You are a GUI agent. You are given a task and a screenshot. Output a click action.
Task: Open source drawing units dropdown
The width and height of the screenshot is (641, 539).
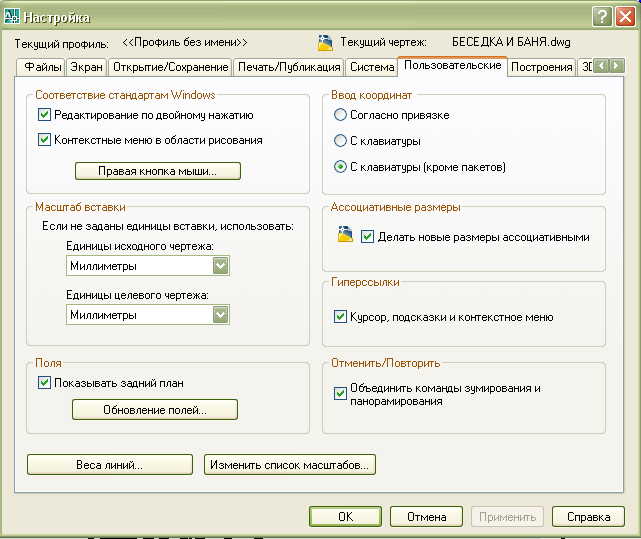221,266
